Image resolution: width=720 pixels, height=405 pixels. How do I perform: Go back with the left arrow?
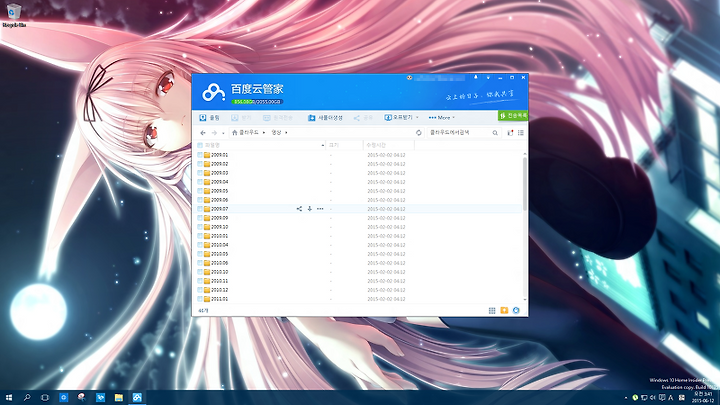203,133
